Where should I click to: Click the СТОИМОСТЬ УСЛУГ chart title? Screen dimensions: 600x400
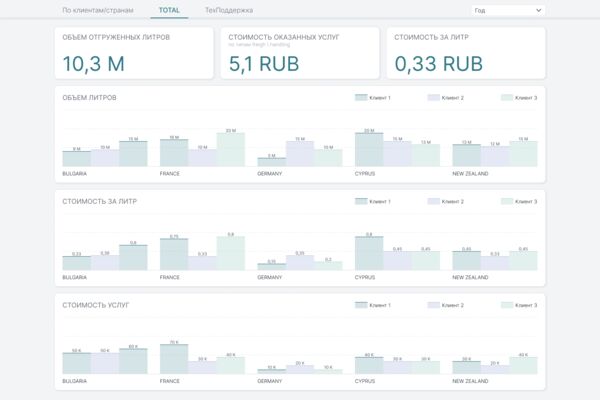pos(96,305)
